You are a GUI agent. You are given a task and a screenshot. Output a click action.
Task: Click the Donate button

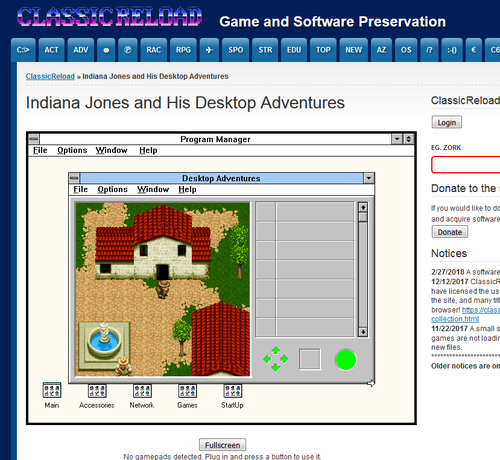click(450, 232)
